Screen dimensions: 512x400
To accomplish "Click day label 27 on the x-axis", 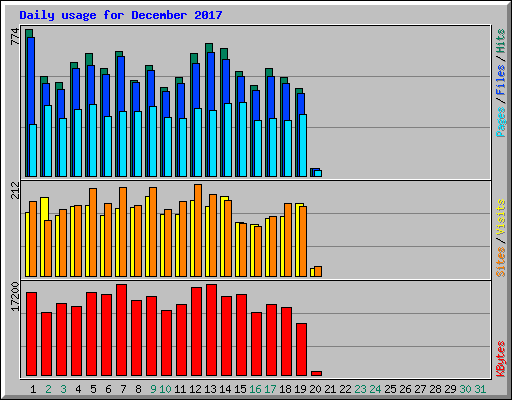I will tap(420, 389).
